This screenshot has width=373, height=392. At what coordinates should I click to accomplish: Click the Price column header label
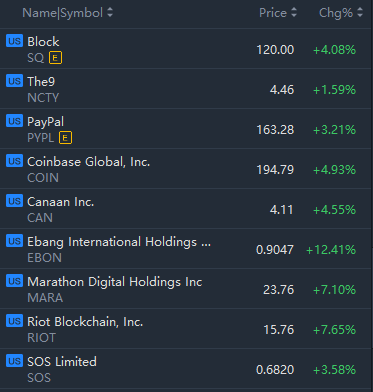click(273, 13)
